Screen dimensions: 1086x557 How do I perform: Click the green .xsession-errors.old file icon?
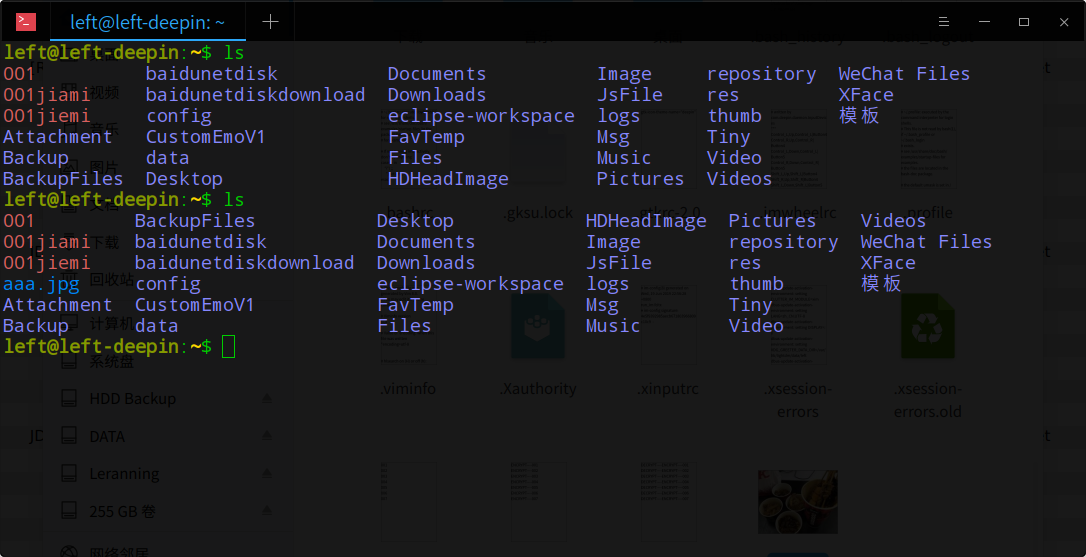[x=927, y=326]
